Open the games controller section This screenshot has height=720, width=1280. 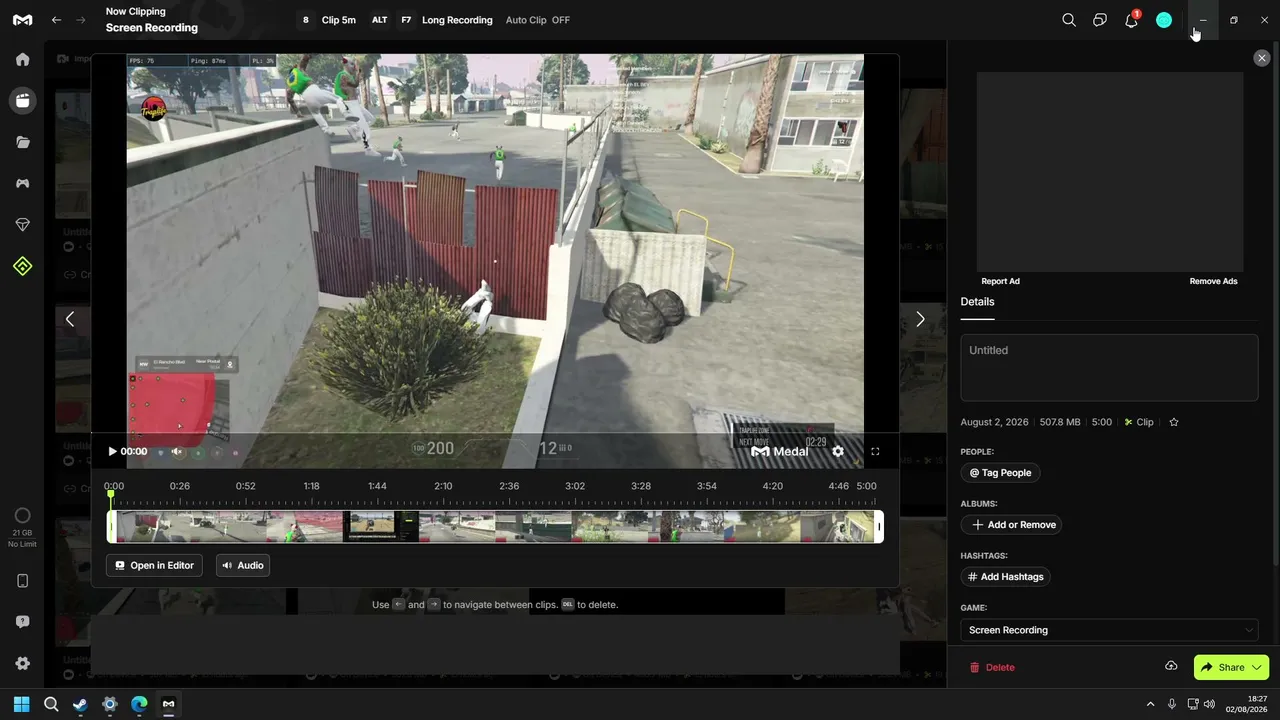point(22,184)
